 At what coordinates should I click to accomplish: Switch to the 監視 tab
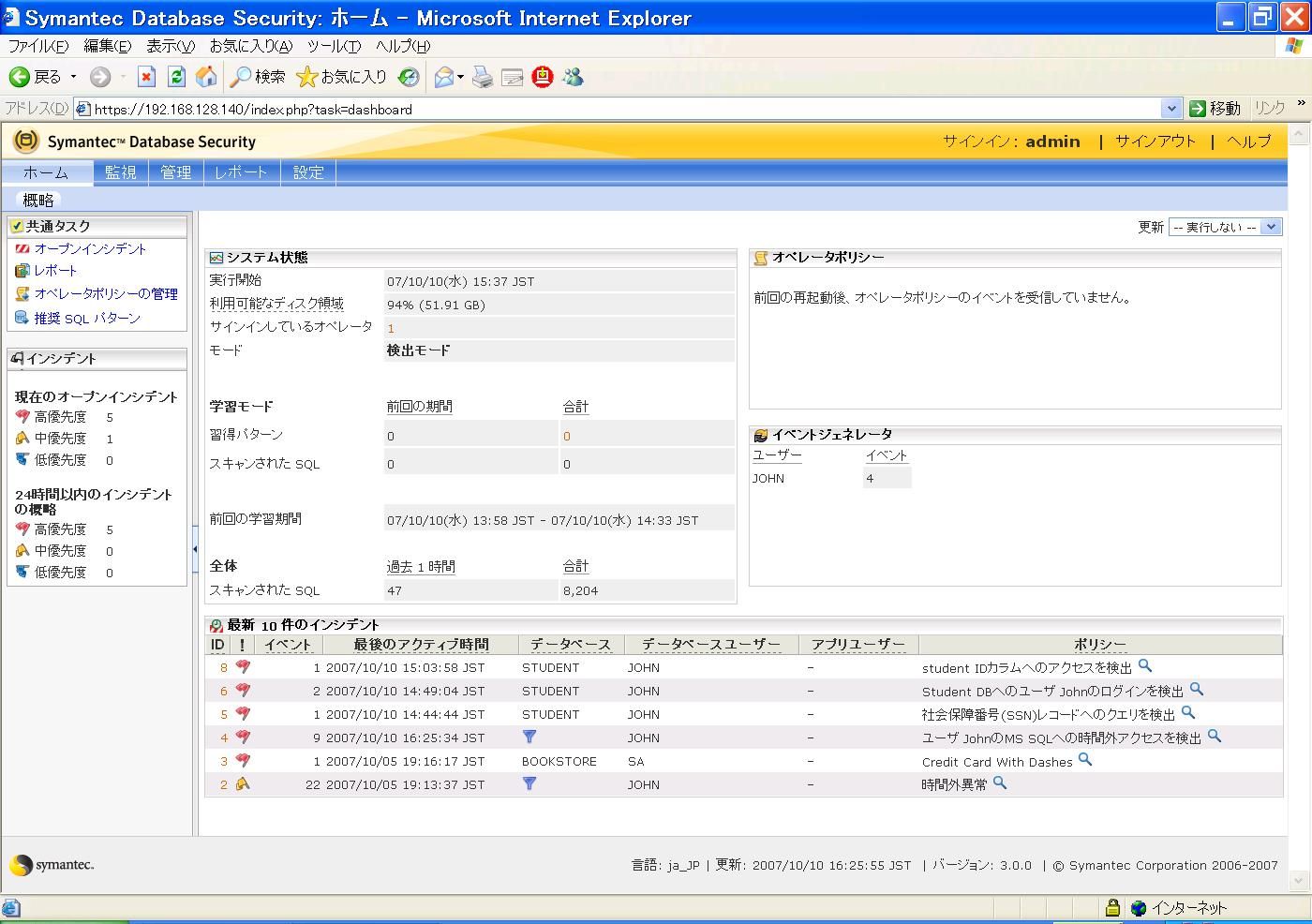point(121,172)
